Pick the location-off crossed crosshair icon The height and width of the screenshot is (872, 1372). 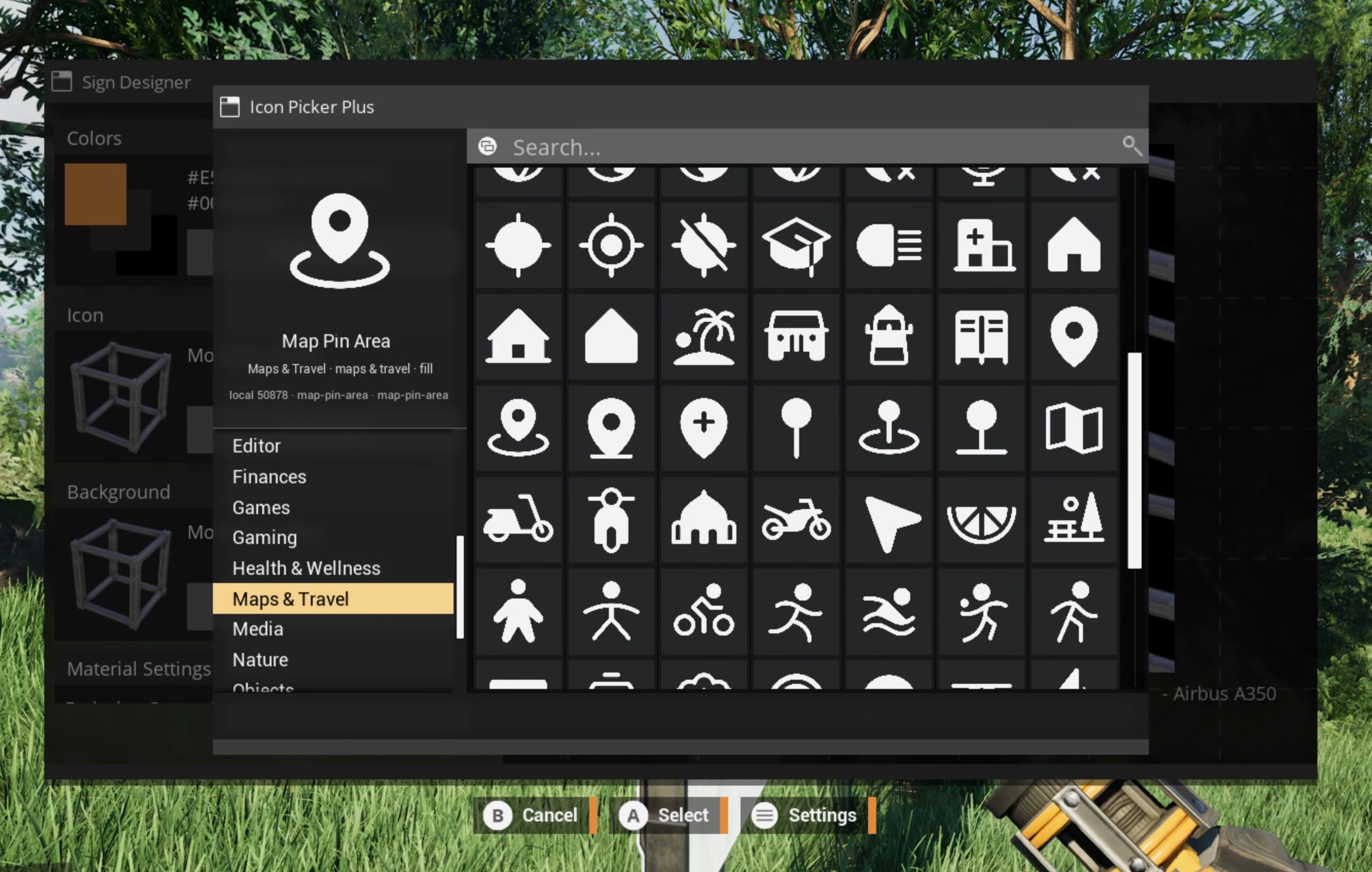click(x=703, y=245)
